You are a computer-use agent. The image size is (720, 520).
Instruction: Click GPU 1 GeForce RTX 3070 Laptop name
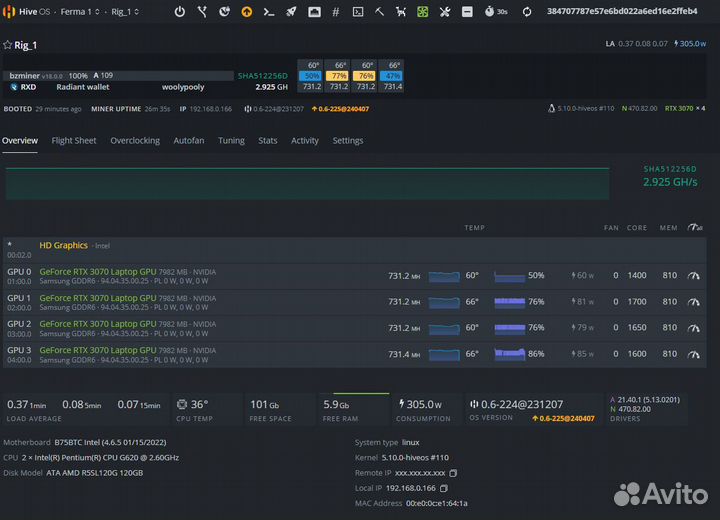(x=97, y=298)
